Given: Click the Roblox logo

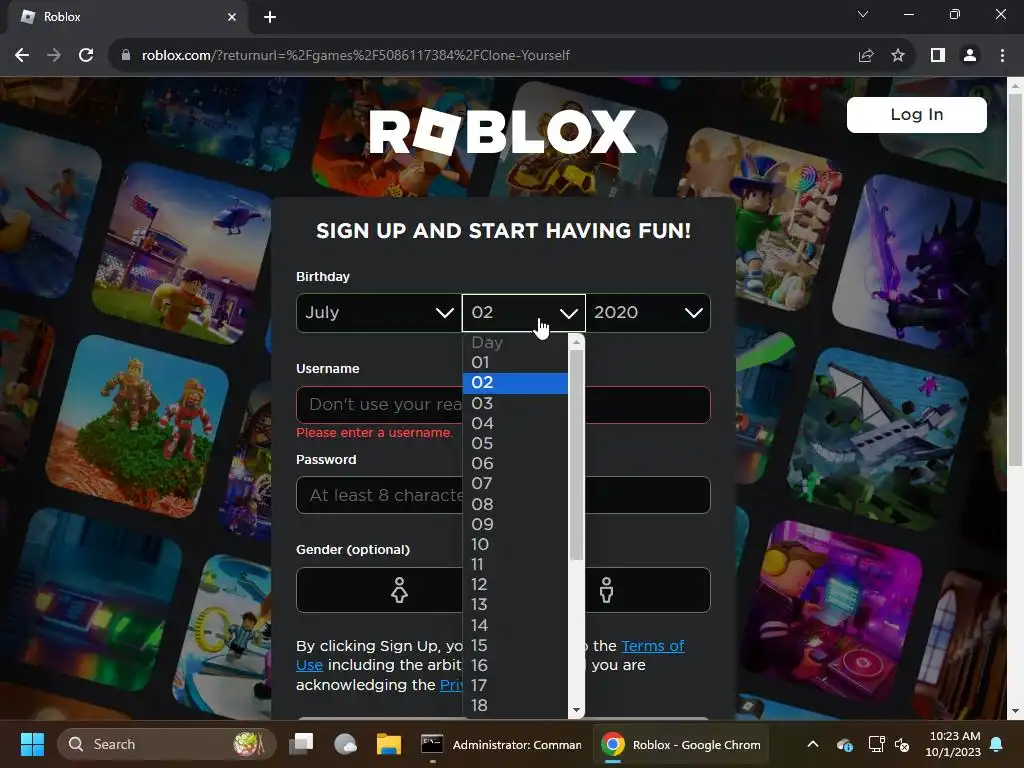Looking at the screenshot, I should tap(502, 132).
